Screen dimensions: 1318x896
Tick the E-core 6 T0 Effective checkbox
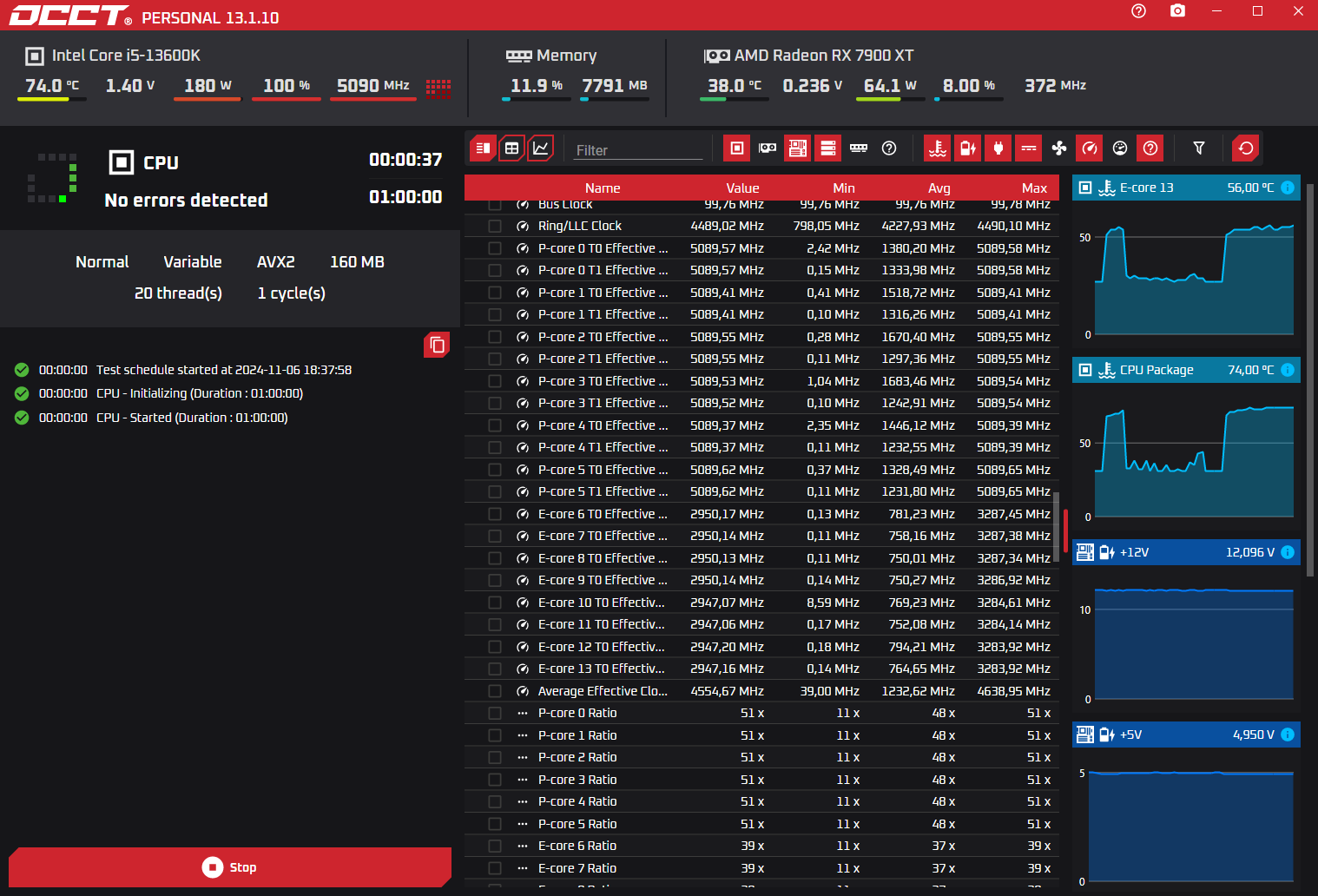pyautogui.click(x=495, y=514)
